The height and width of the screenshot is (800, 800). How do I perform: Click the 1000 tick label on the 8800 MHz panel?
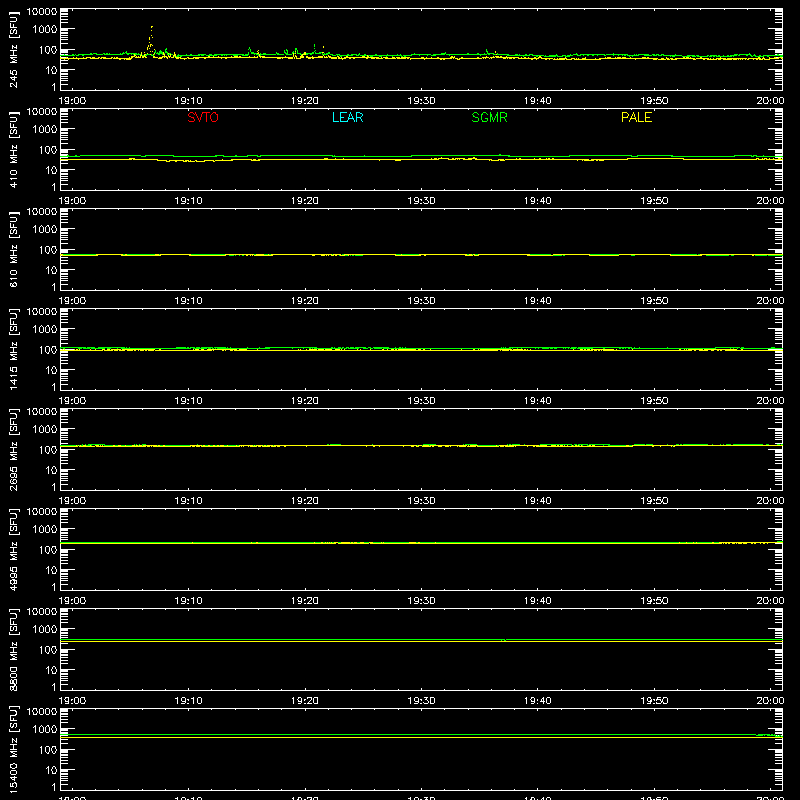pyautogui.click(x=45, y=630)
